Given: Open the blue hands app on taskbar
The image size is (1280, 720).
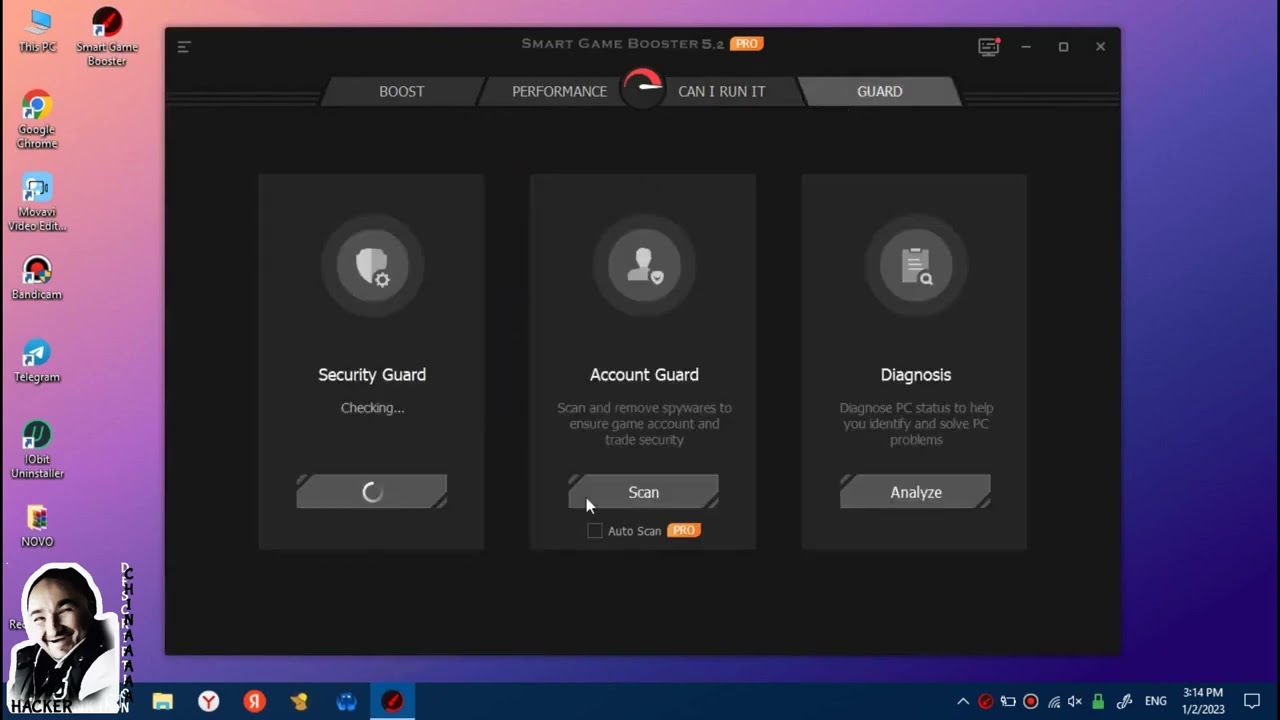Looking at the screenshot, I should (346, 701).
